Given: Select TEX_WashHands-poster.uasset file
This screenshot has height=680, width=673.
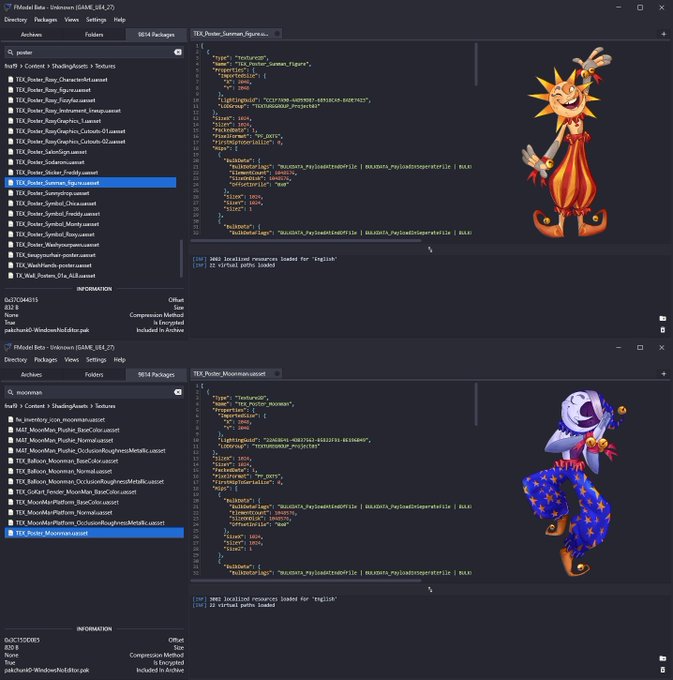Looking at the screenshot, I should pos(90,265).
